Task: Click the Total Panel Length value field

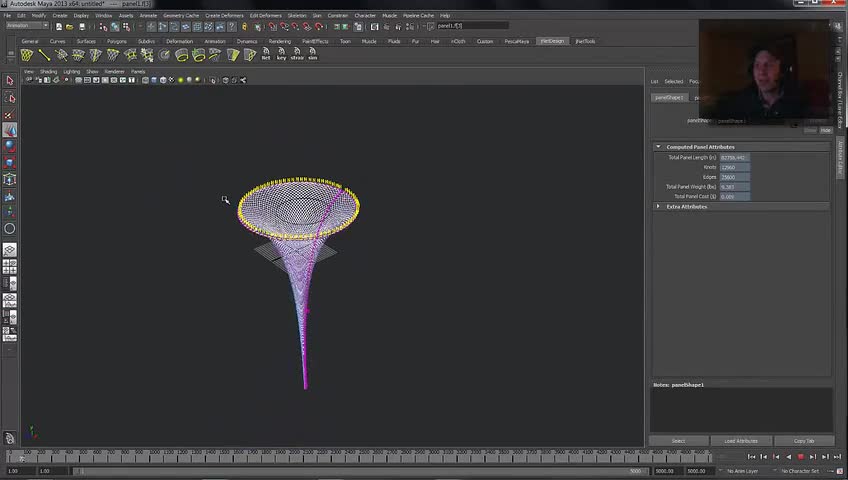Action: click(734, 158)
